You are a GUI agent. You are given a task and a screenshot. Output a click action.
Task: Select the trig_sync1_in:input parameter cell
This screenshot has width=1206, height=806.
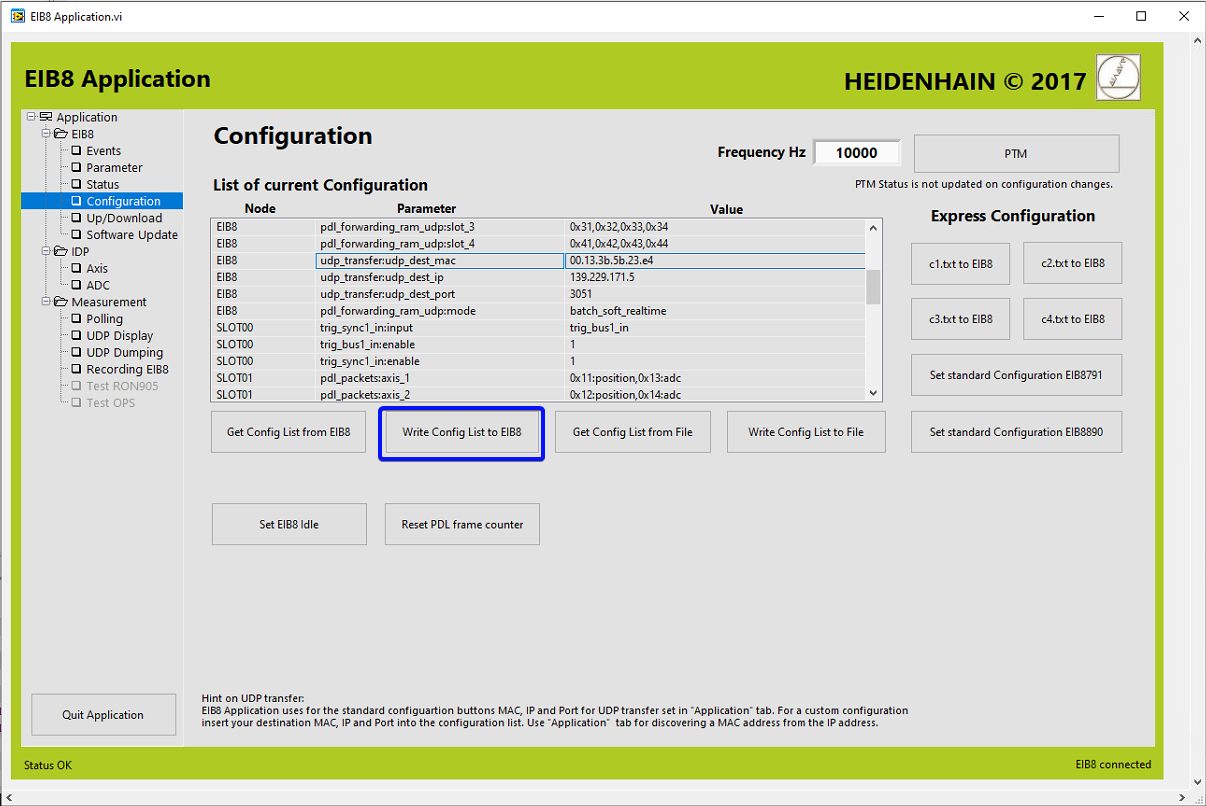coord(440,328)
